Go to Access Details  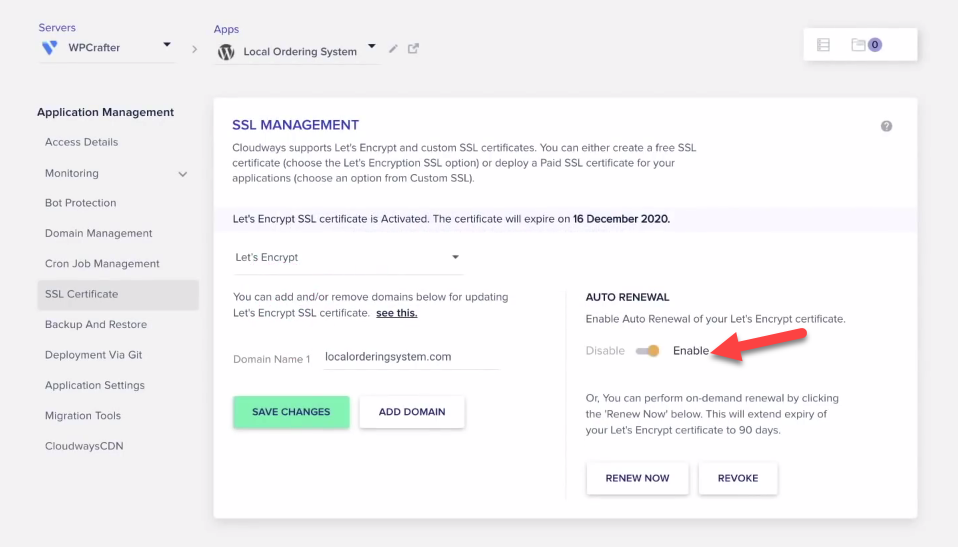point(81,142)
